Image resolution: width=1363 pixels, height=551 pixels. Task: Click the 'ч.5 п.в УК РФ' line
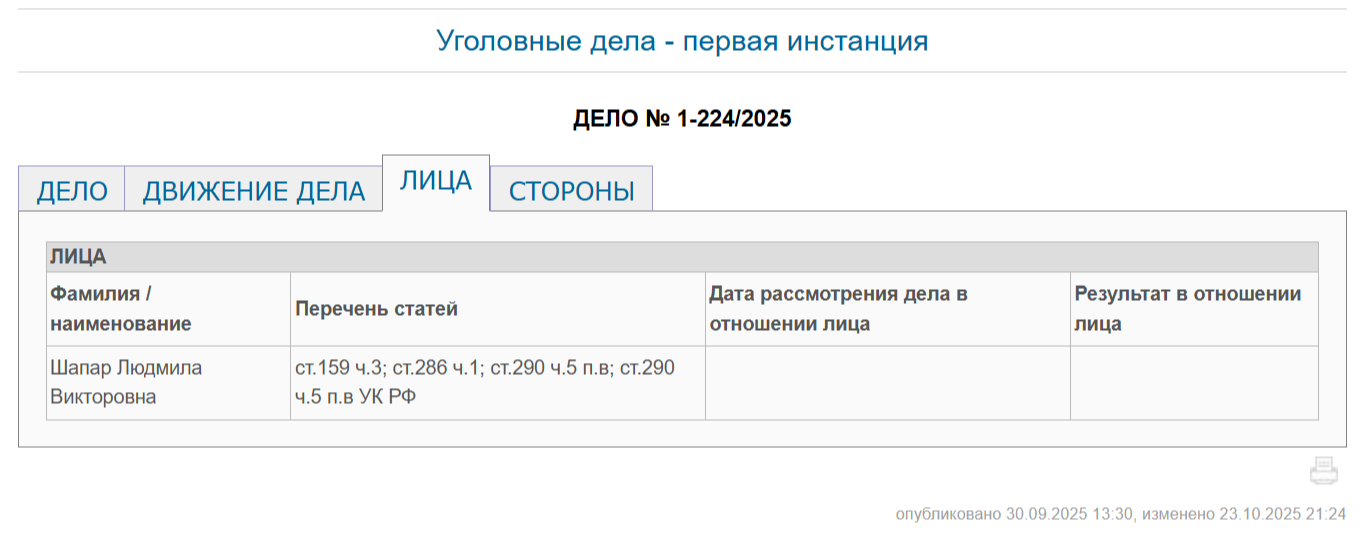355,397
